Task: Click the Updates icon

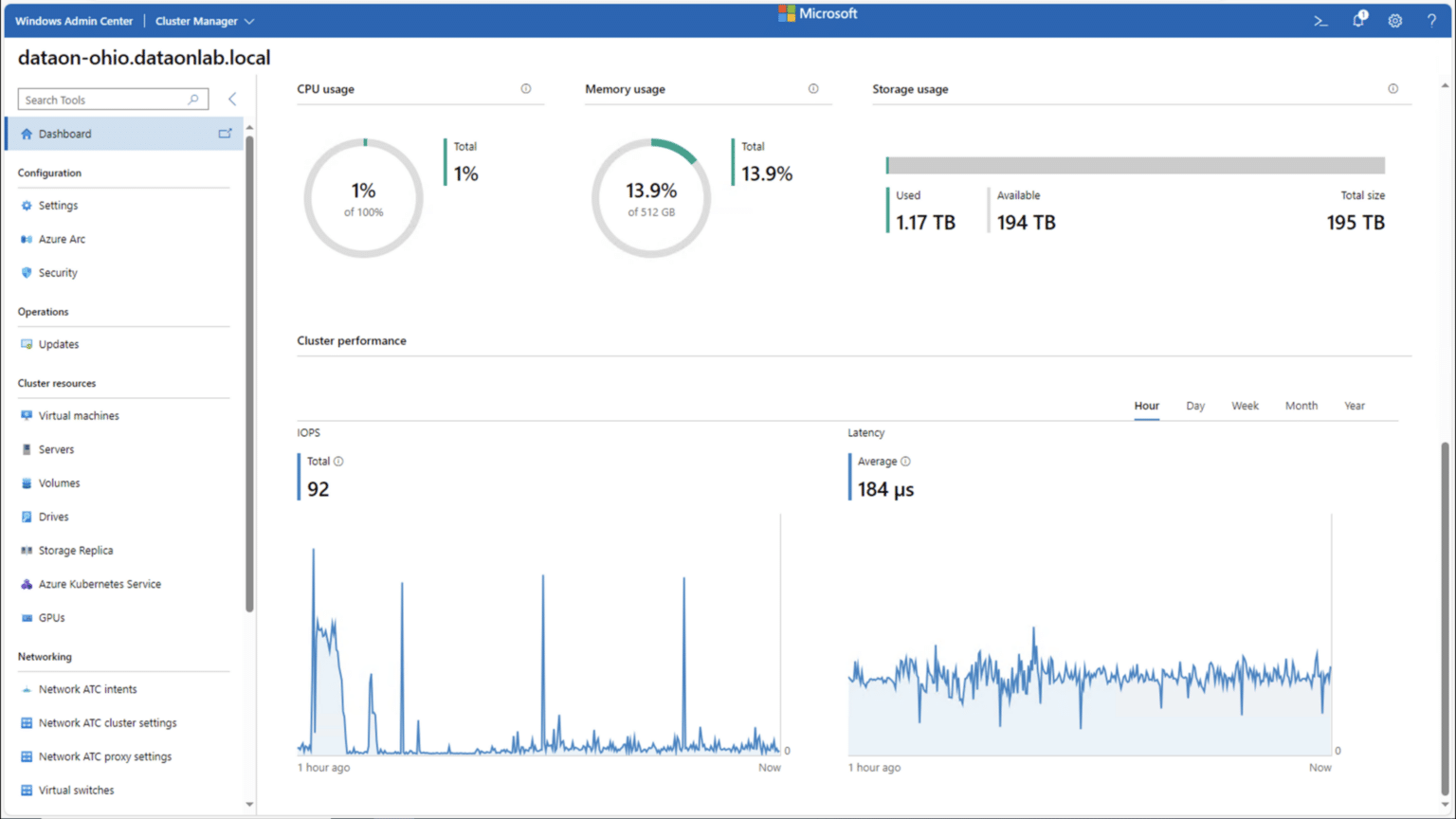Action: 27,344
